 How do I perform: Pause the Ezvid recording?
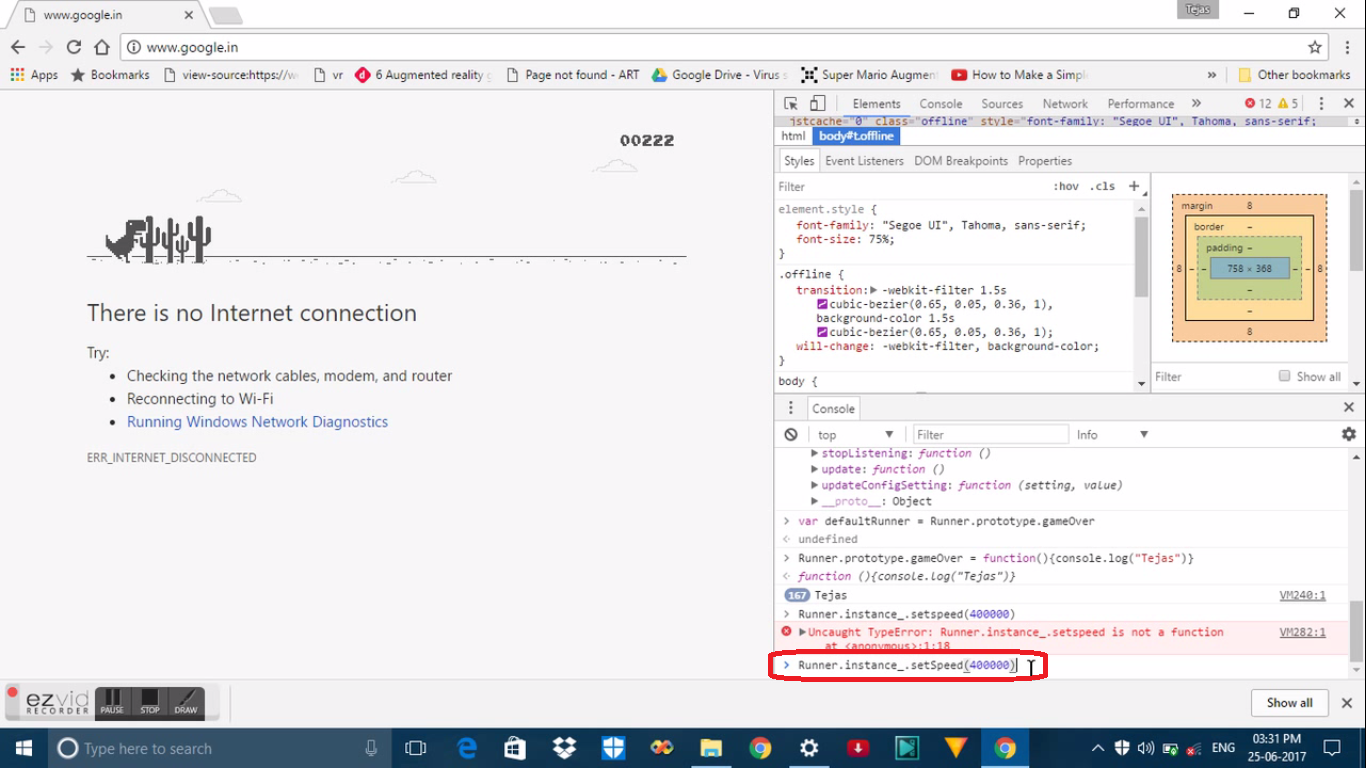click(112, 702)
